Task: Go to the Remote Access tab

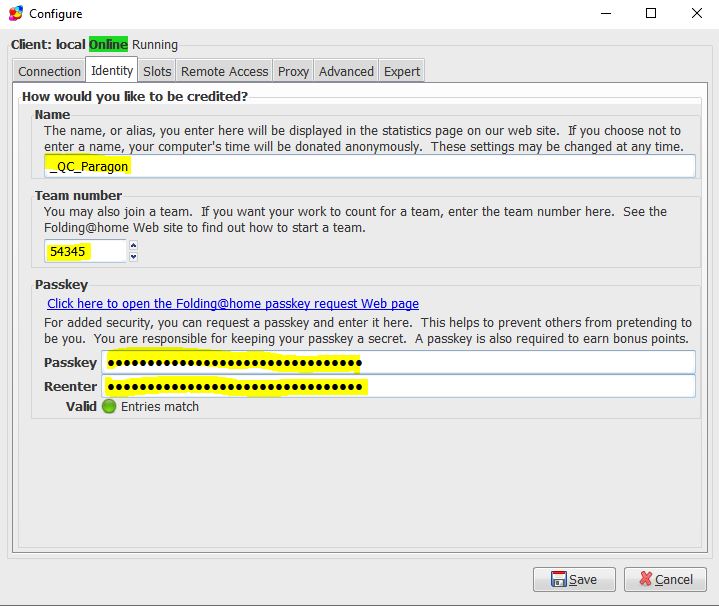Action: (225, 71)
